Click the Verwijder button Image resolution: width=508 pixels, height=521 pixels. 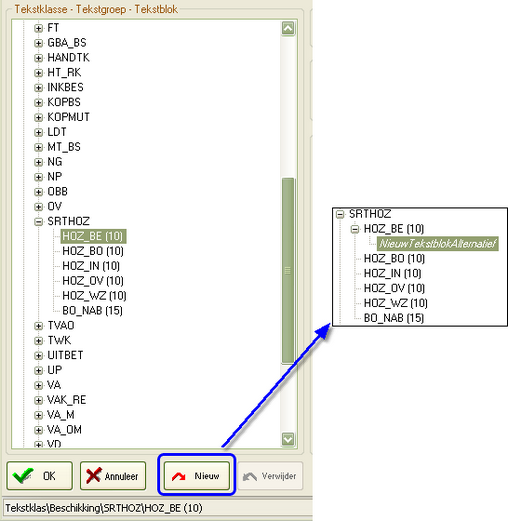click(x=270, y=476)
